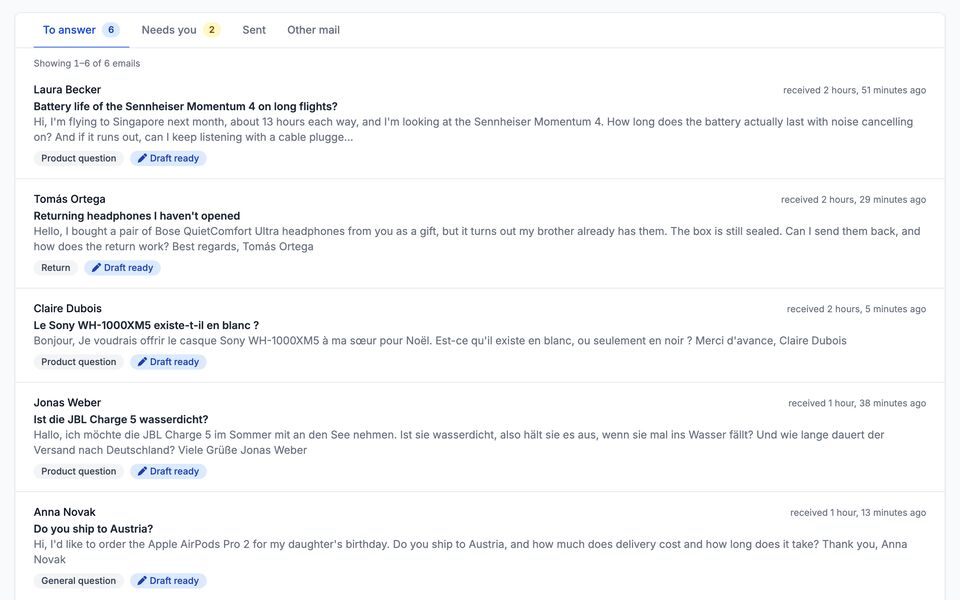
Task: Click 'received 2 hours, 51 minutes ago' timestamp
Action: click(854, 91)
